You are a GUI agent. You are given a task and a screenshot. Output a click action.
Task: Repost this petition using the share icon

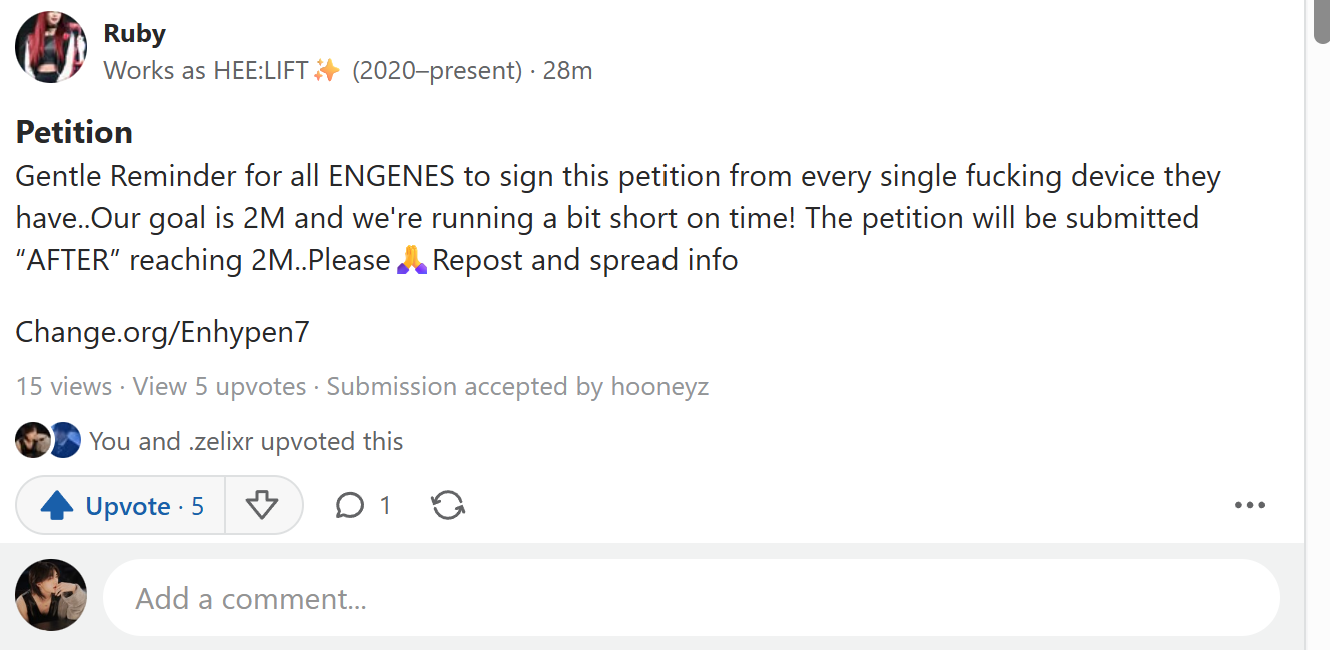point(448,506)
